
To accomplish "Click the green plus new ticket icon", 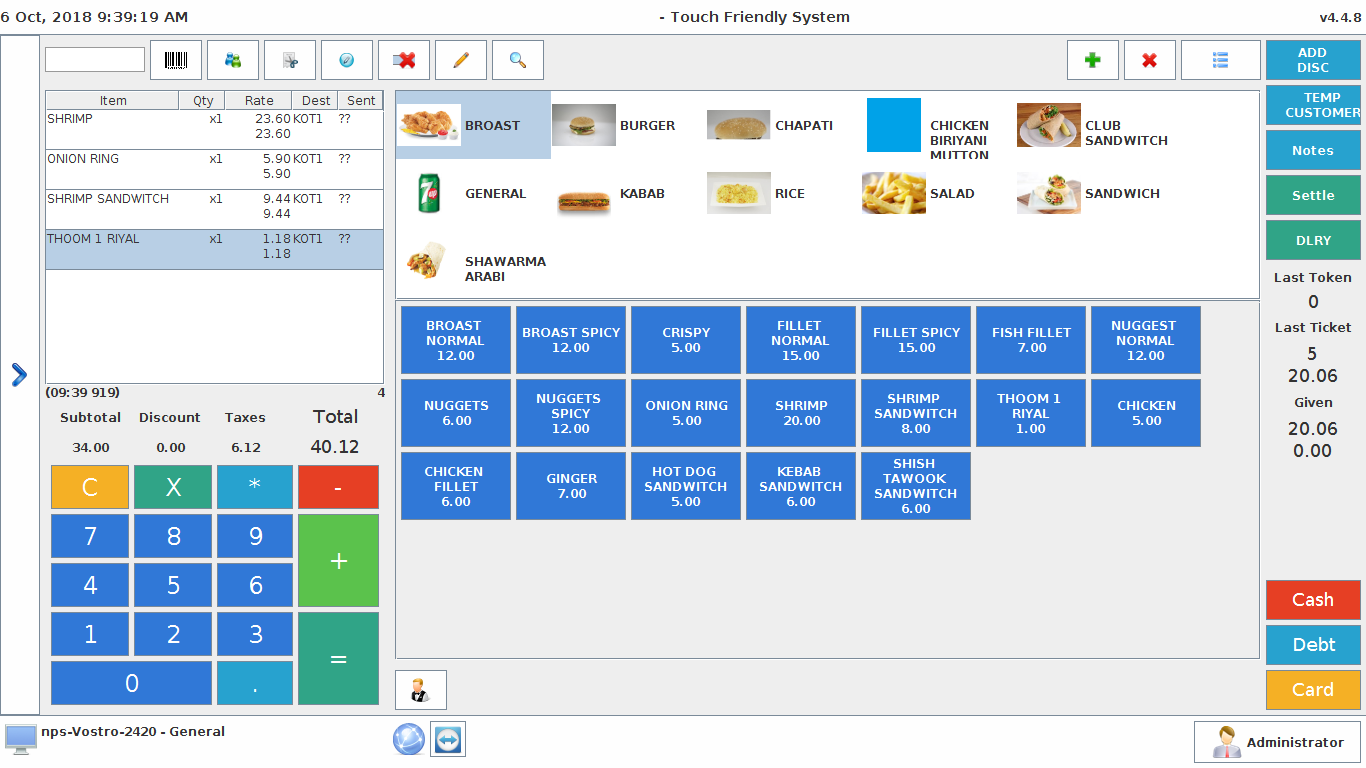I will pos(1093,60).
